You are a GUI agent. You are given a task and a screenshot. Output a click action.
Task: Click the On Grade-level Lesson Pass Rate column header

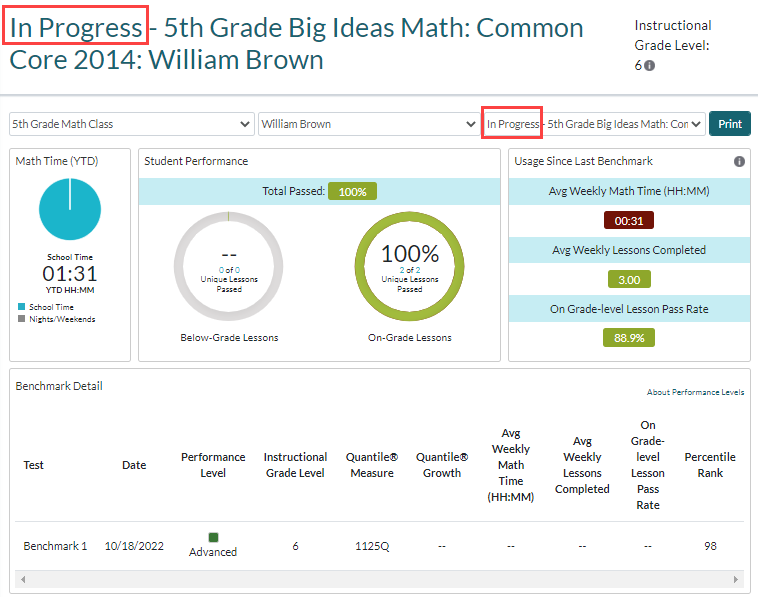tap(648, 465)
